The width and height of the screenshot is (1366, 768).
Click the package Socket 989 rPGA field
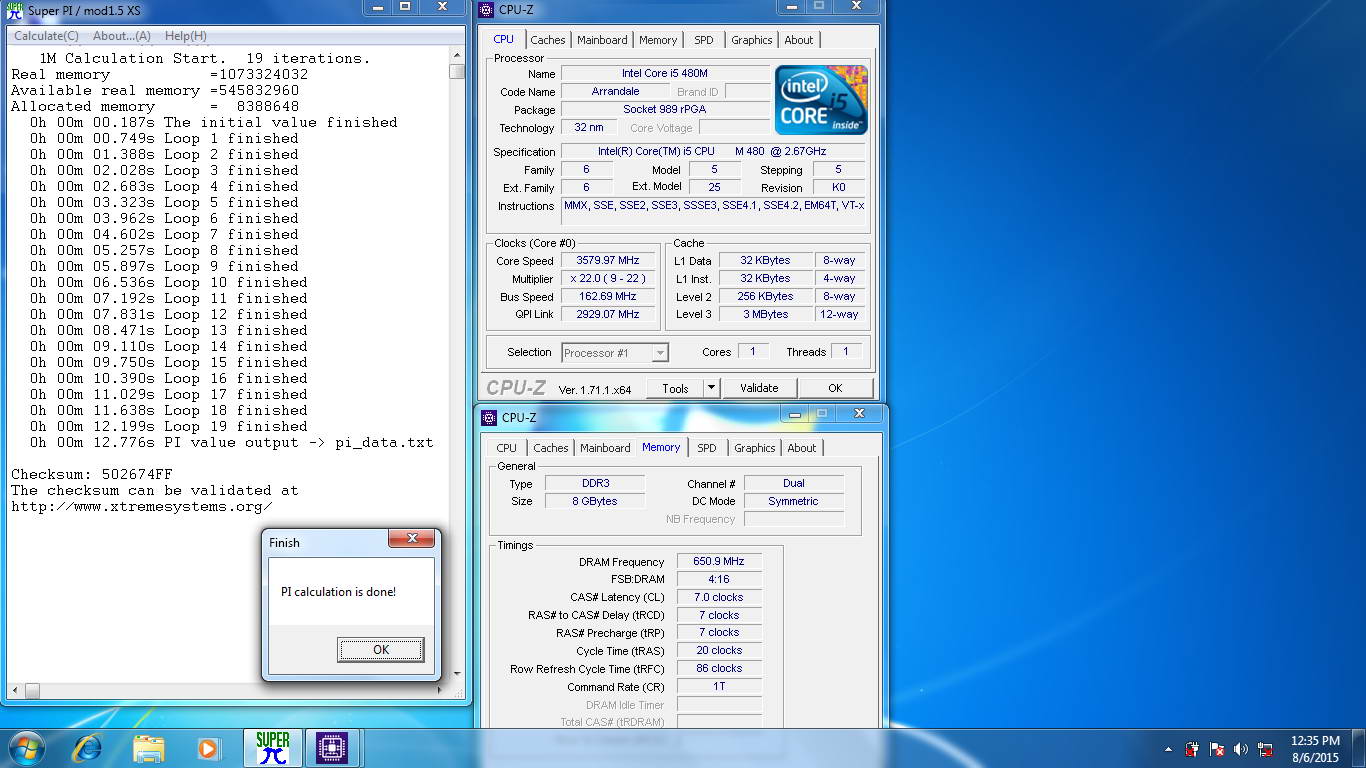coord(666,110)
